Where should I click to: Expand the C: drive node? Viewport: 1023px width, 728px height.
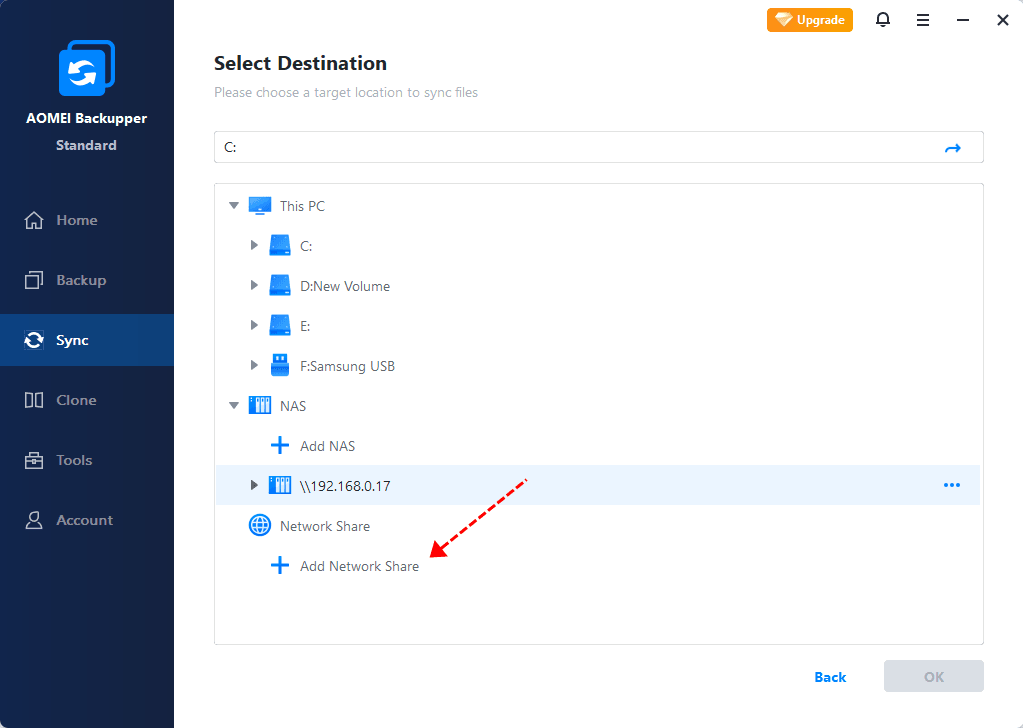click(254, 246)
